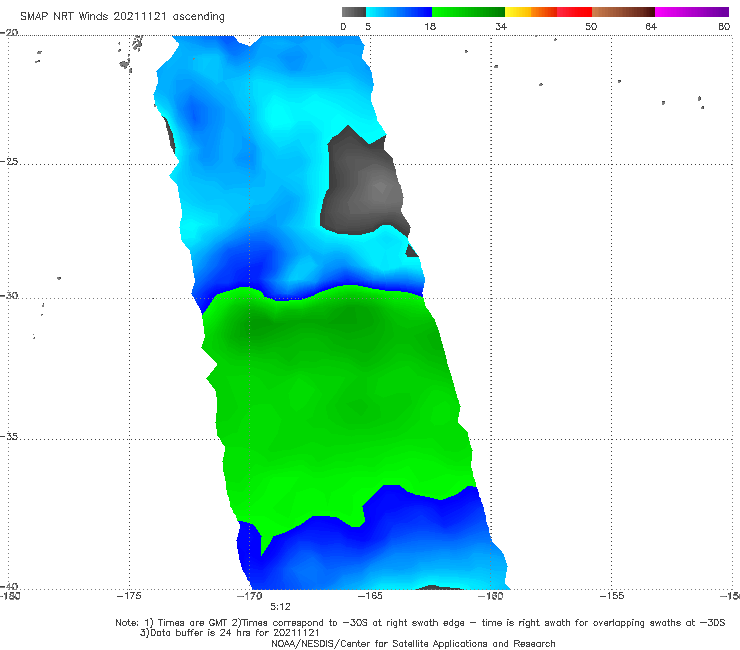Click the green wind region on the swath
This screenshot has height=650, width=740.
(x=337, y=401)
